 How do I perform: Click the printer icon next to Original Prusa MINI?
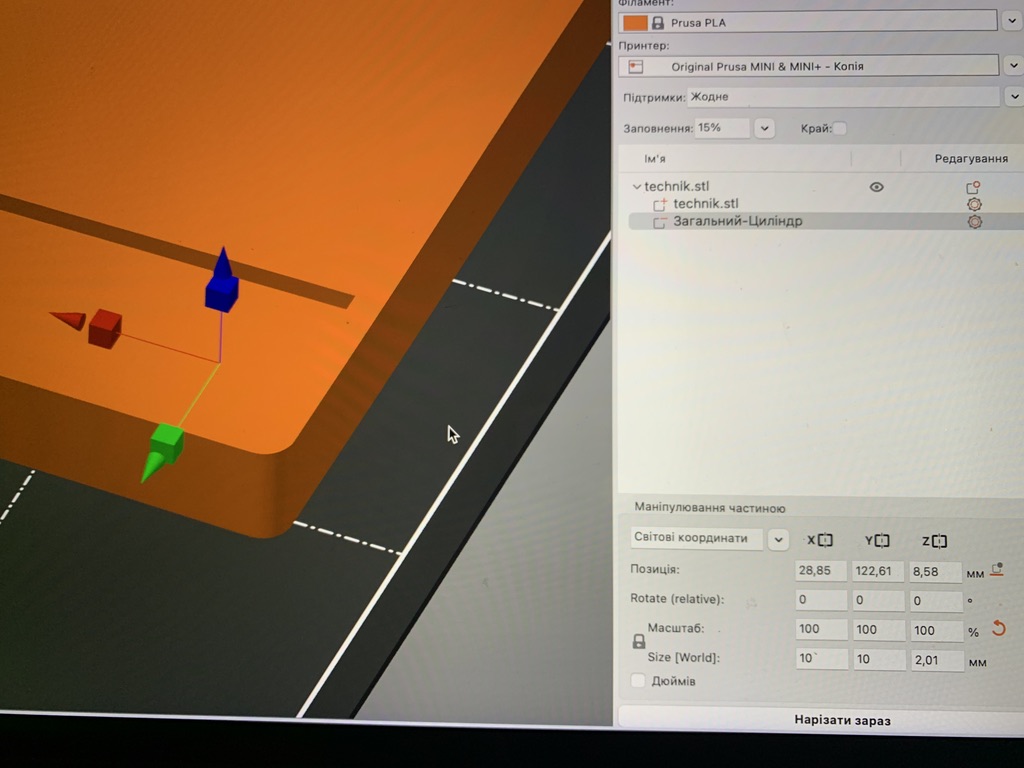pyautogui.click(x=635, y=67)
